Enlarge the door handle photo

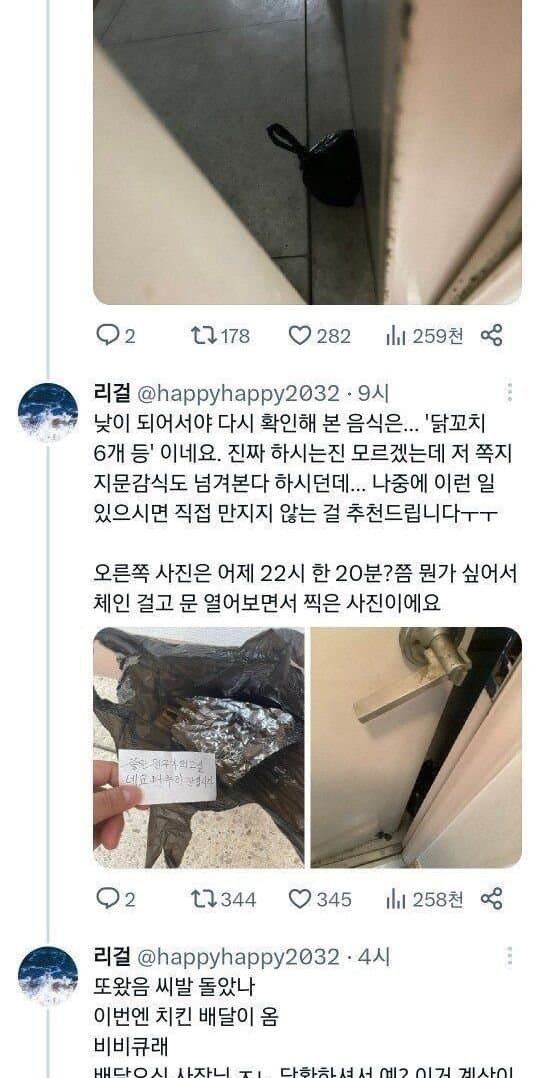pyautogui.click(x=416, y=747)
